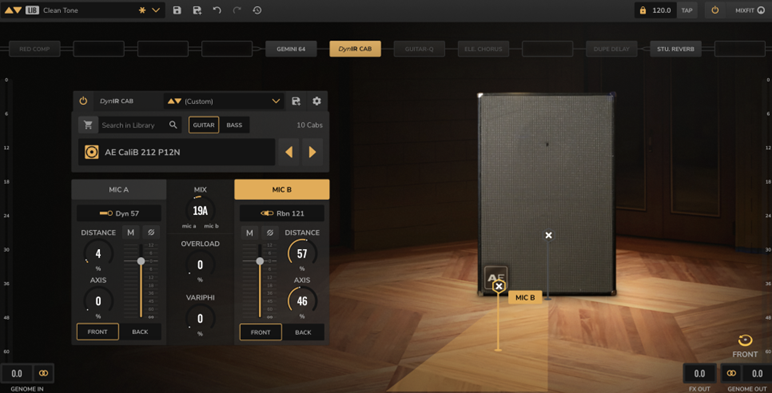Screen dimensions: 772x393
Task: Click the undo arrow in top toolbar
Action: point(217,10)
